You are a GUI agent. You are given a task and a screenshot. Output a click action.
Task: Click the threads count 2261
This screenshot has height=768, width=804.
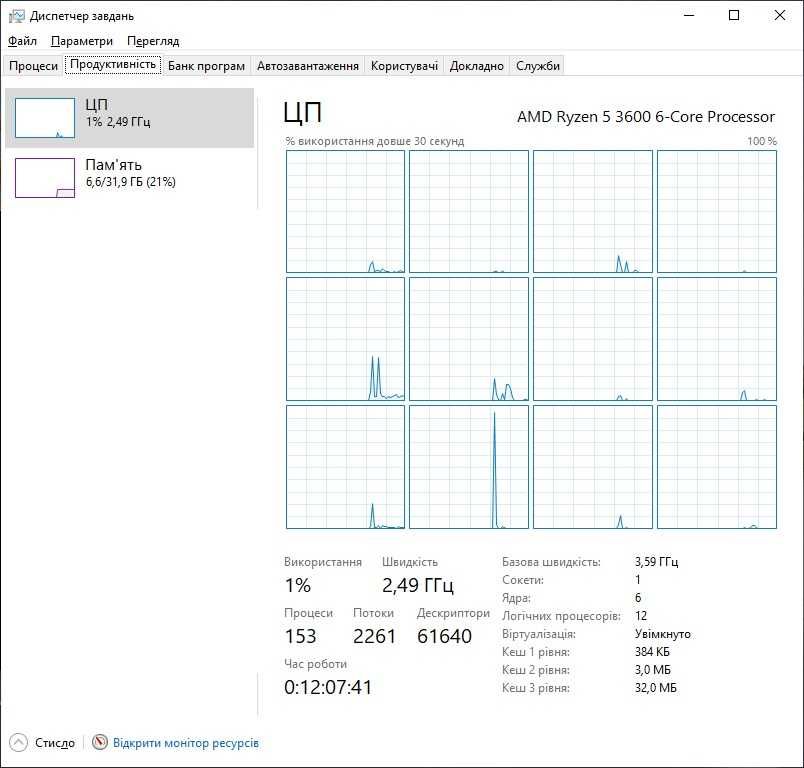[x=374, y=636]
